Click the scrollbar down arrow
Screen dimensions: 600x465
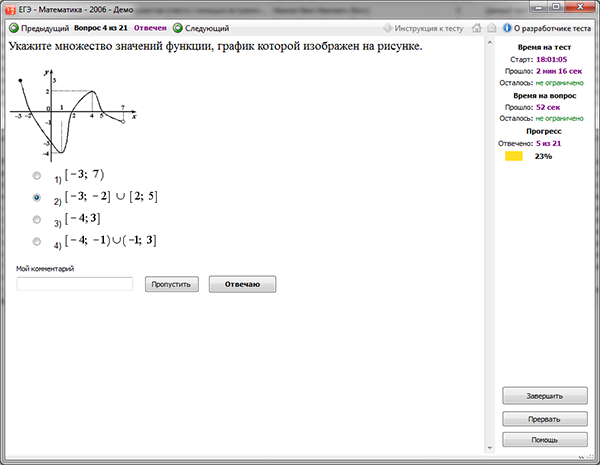[489, 448]
